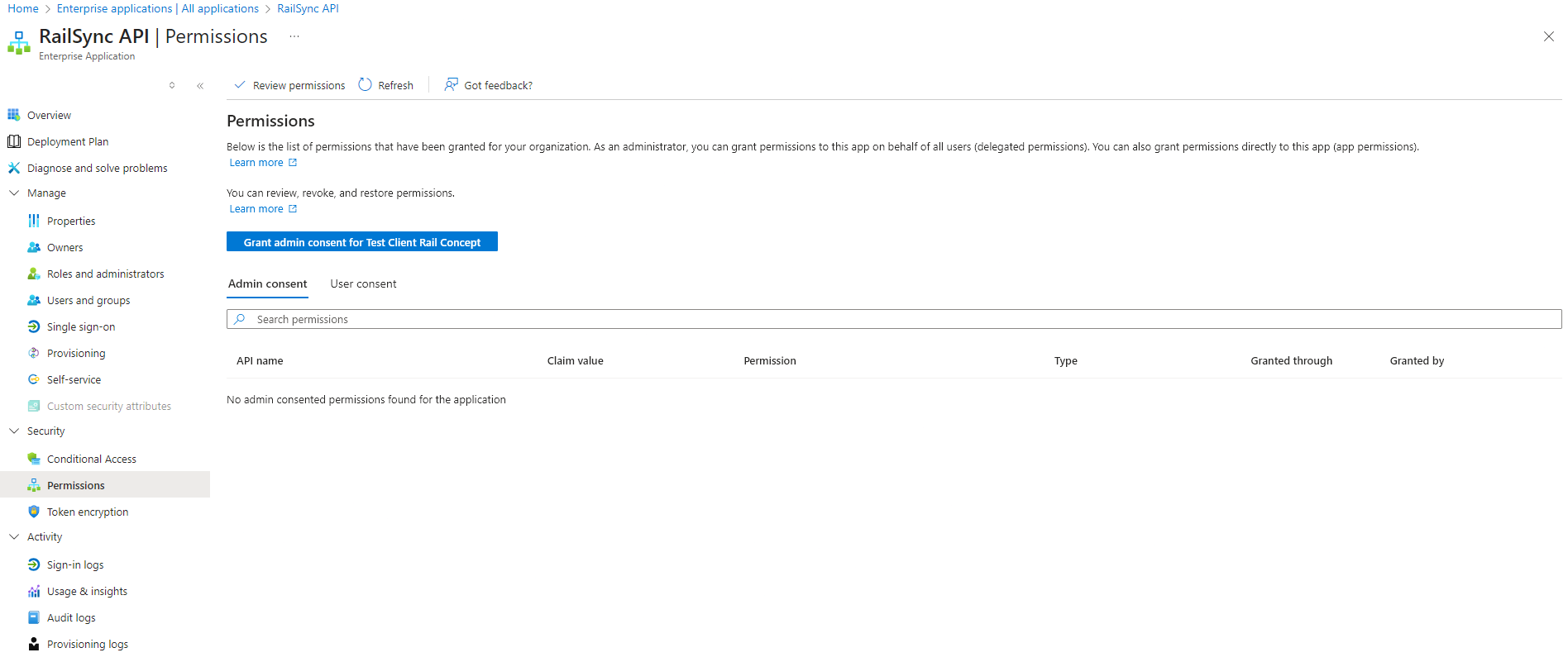Open Conditional Access in sidebar
Image resolution: width=1568 pixels, height=662 pixels.
pos(91,459)
